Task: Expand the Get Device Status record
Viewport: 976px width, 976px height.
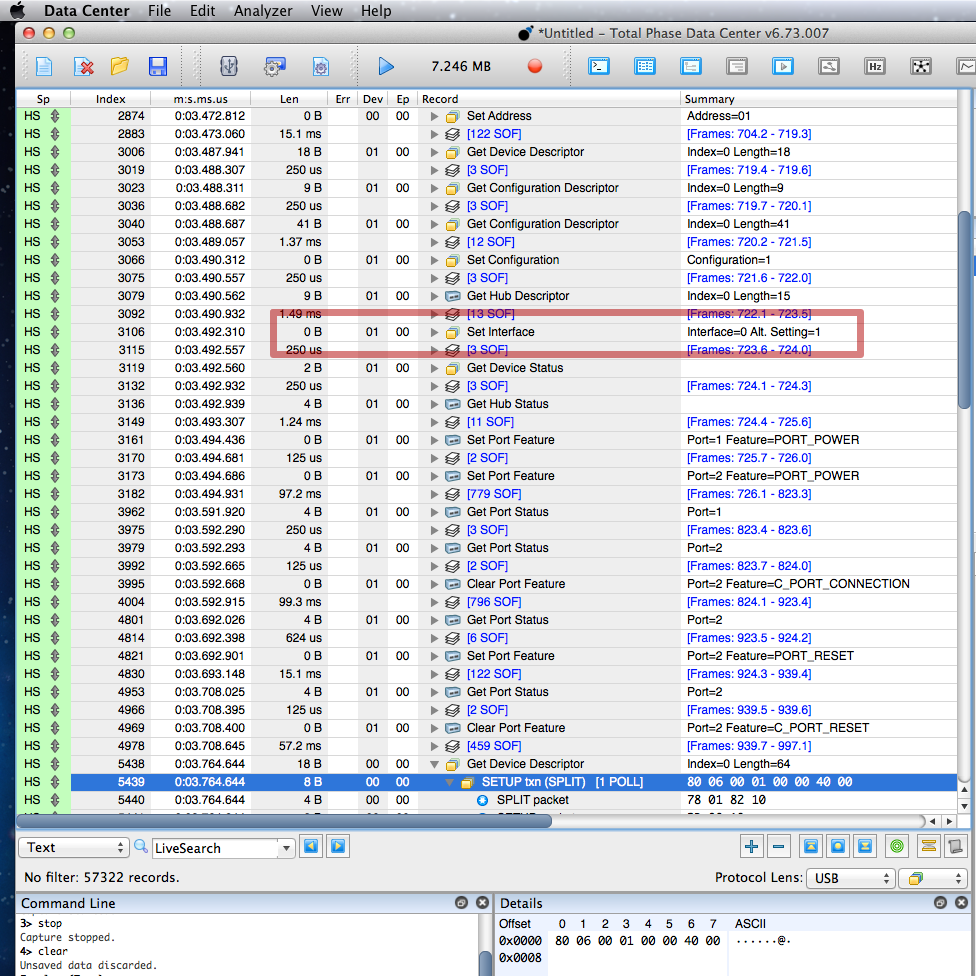Action: click(434, 368)
